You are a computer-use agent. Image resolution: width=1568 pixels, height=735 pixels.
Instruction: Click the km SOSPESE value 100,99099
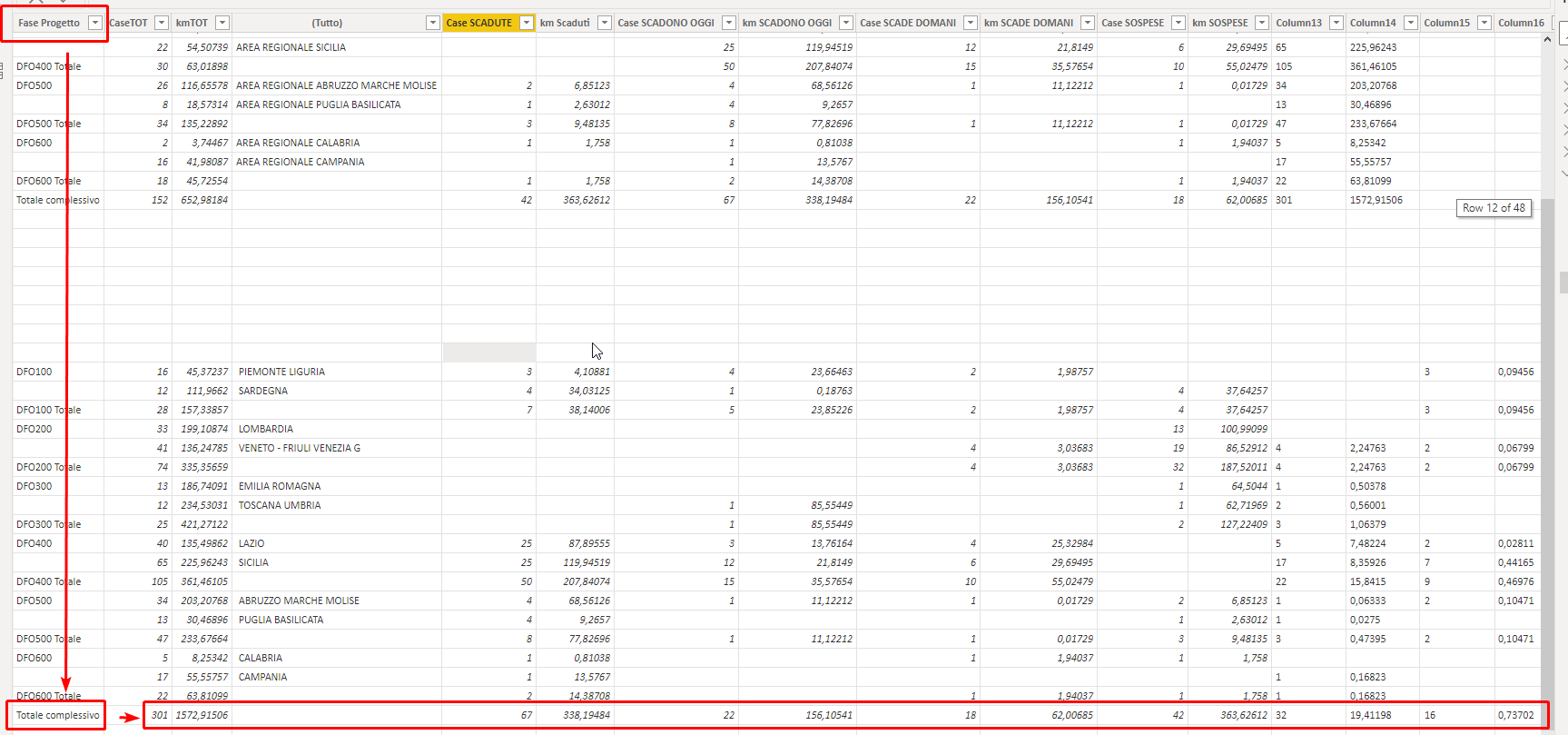pos(1244,429)
